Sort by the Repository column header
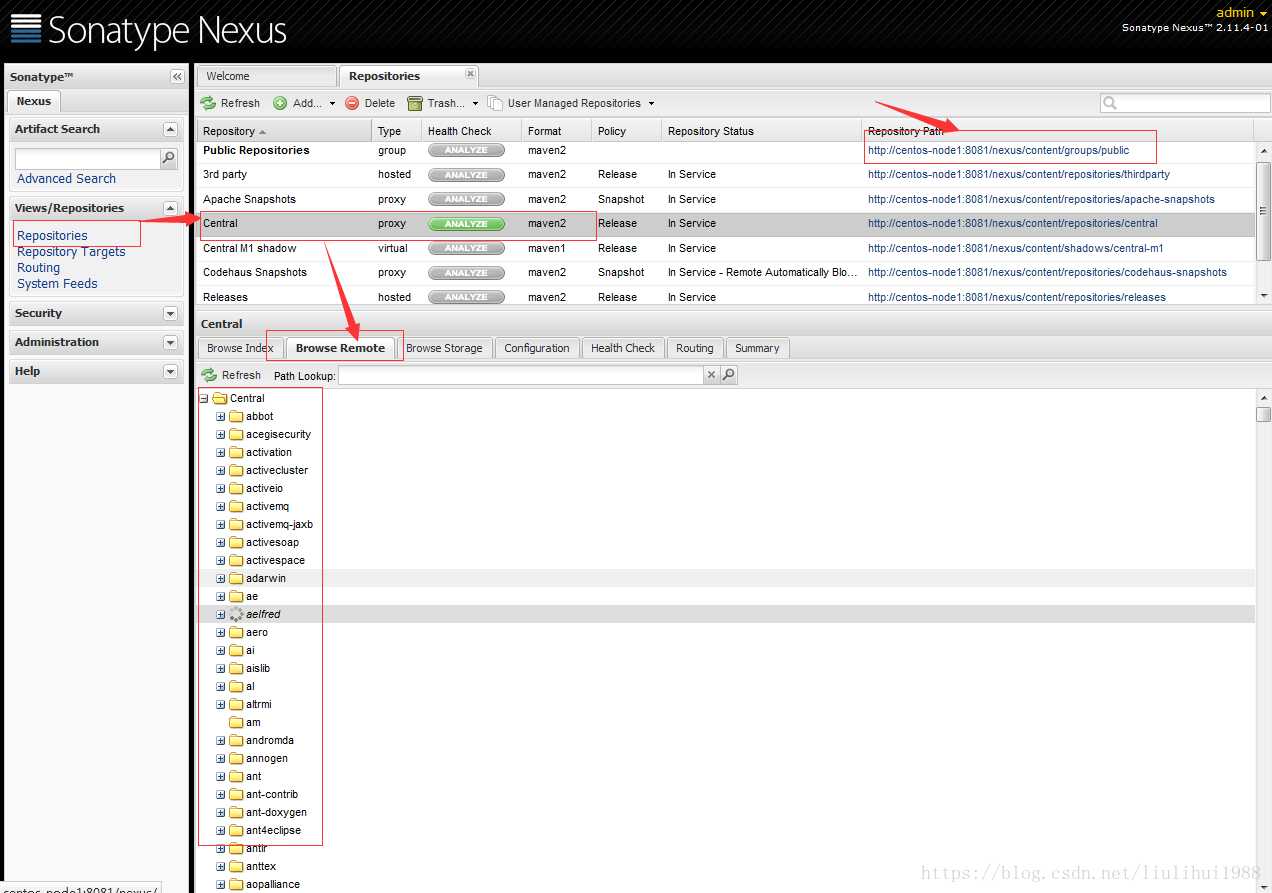This screenshot has height=893, width=1272. pyautogui.click(x=284, y=131)
